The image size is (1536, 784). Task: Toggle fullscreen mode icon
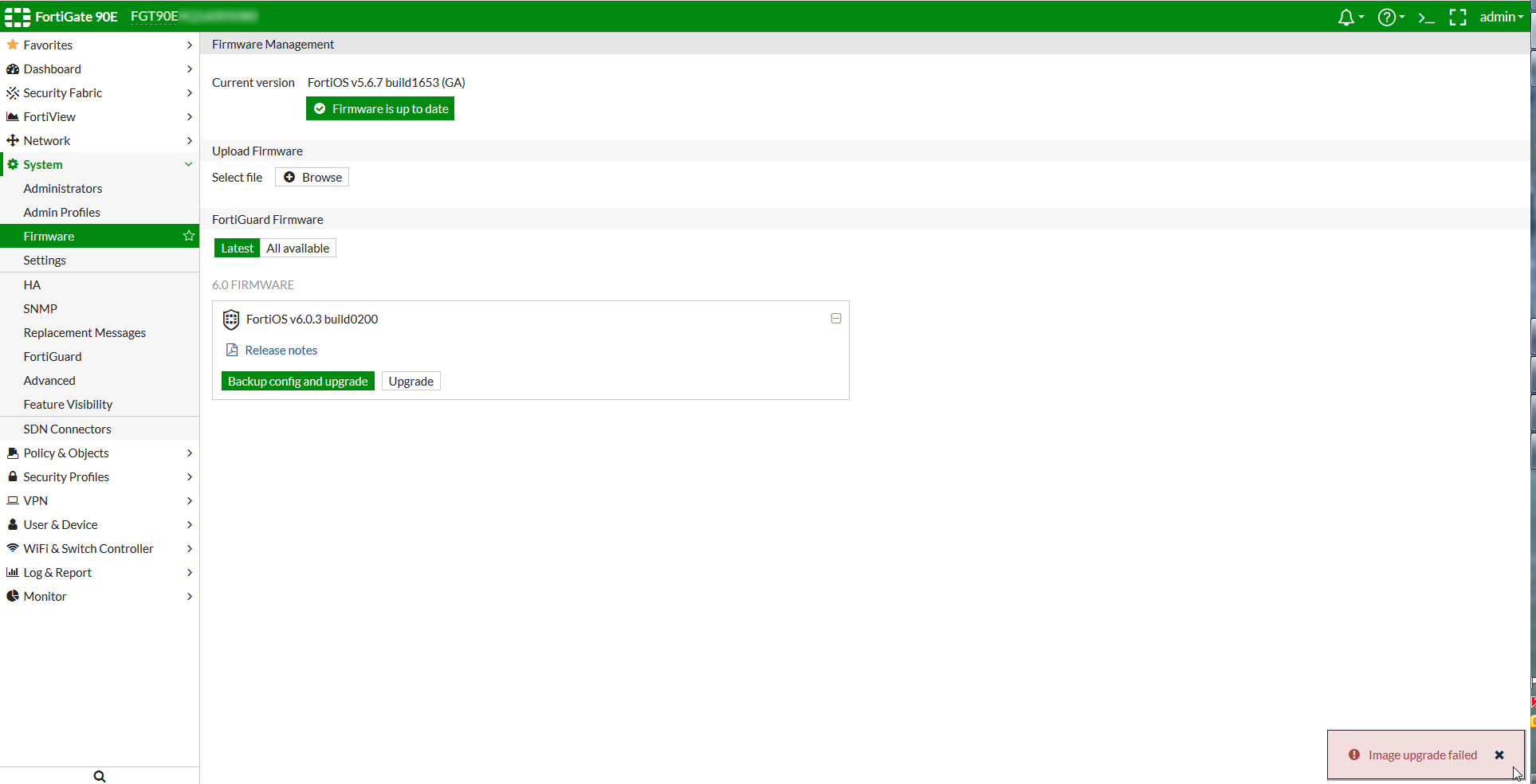[x=1458, y=18]
